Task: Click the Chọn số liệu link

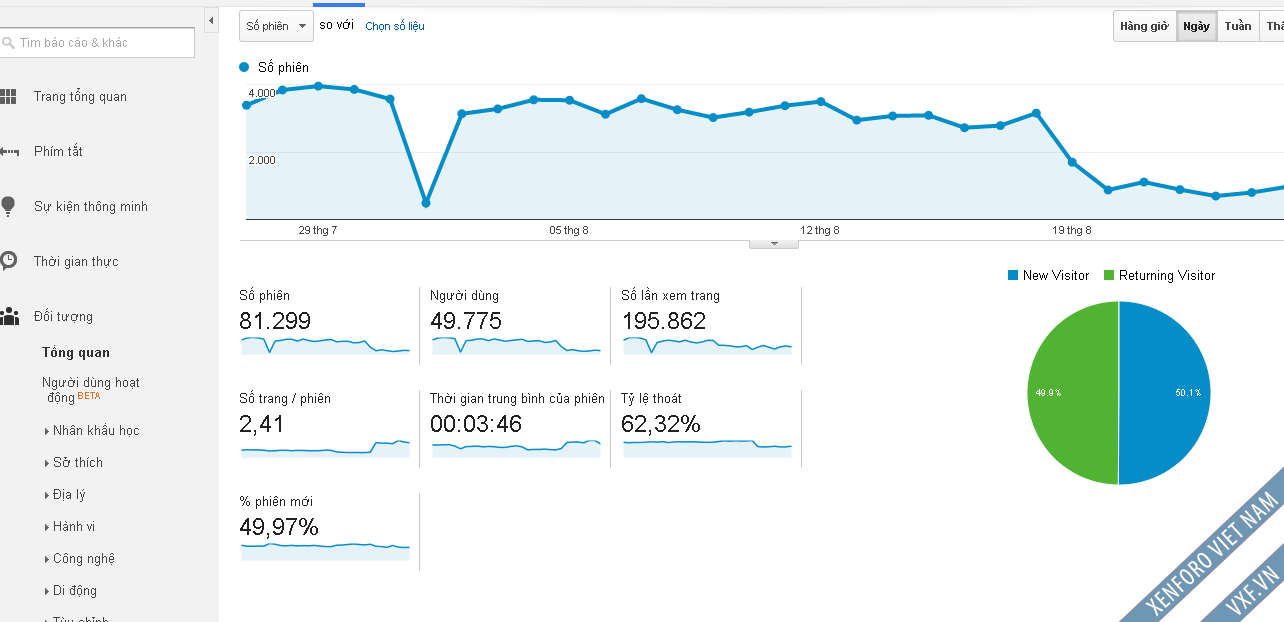Action: pos(395,26)
